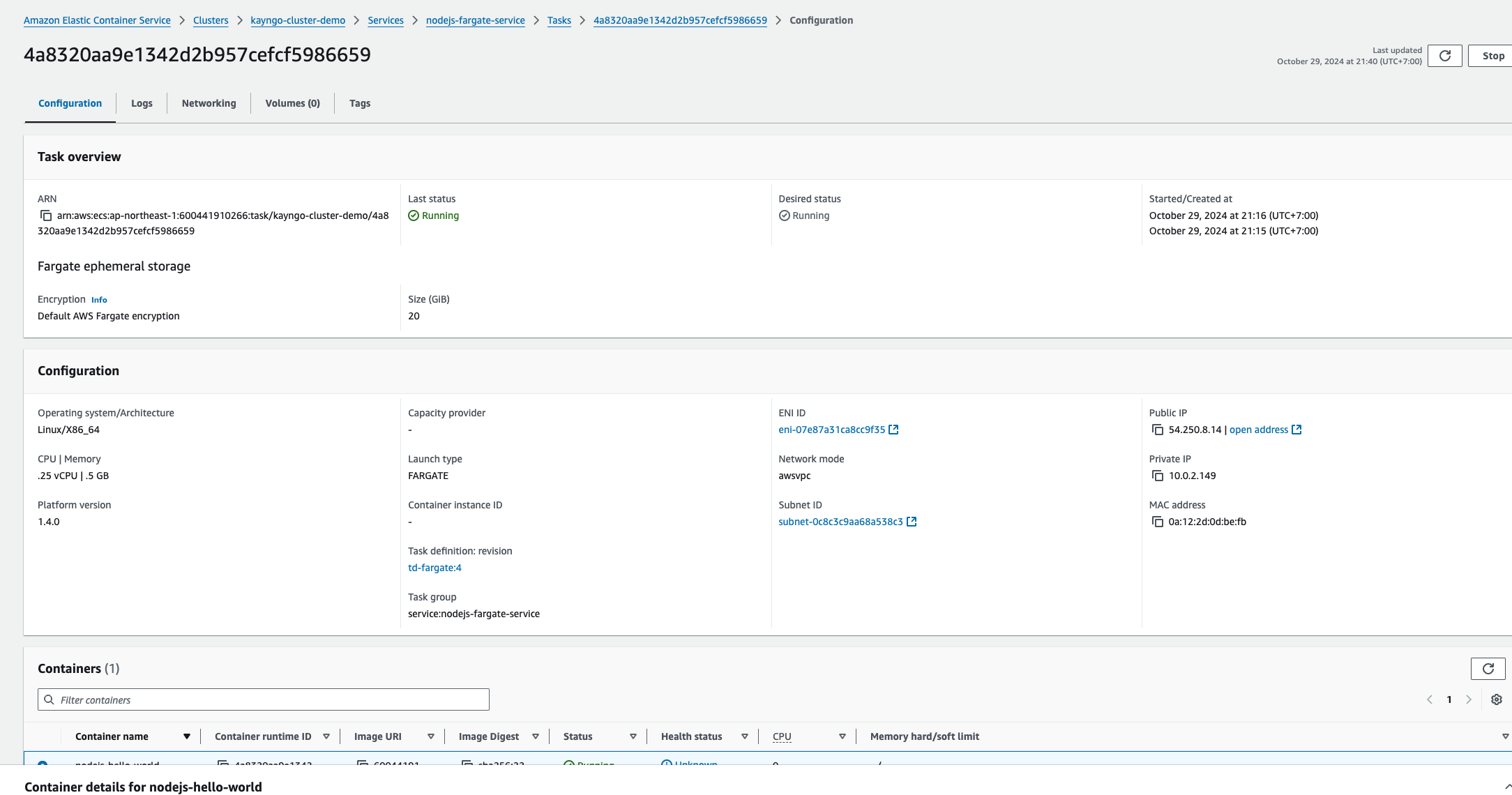The width and height of the screenshot is (1512, 795).
Task: Sort by CPU column arrow
Action: [842, 736]
